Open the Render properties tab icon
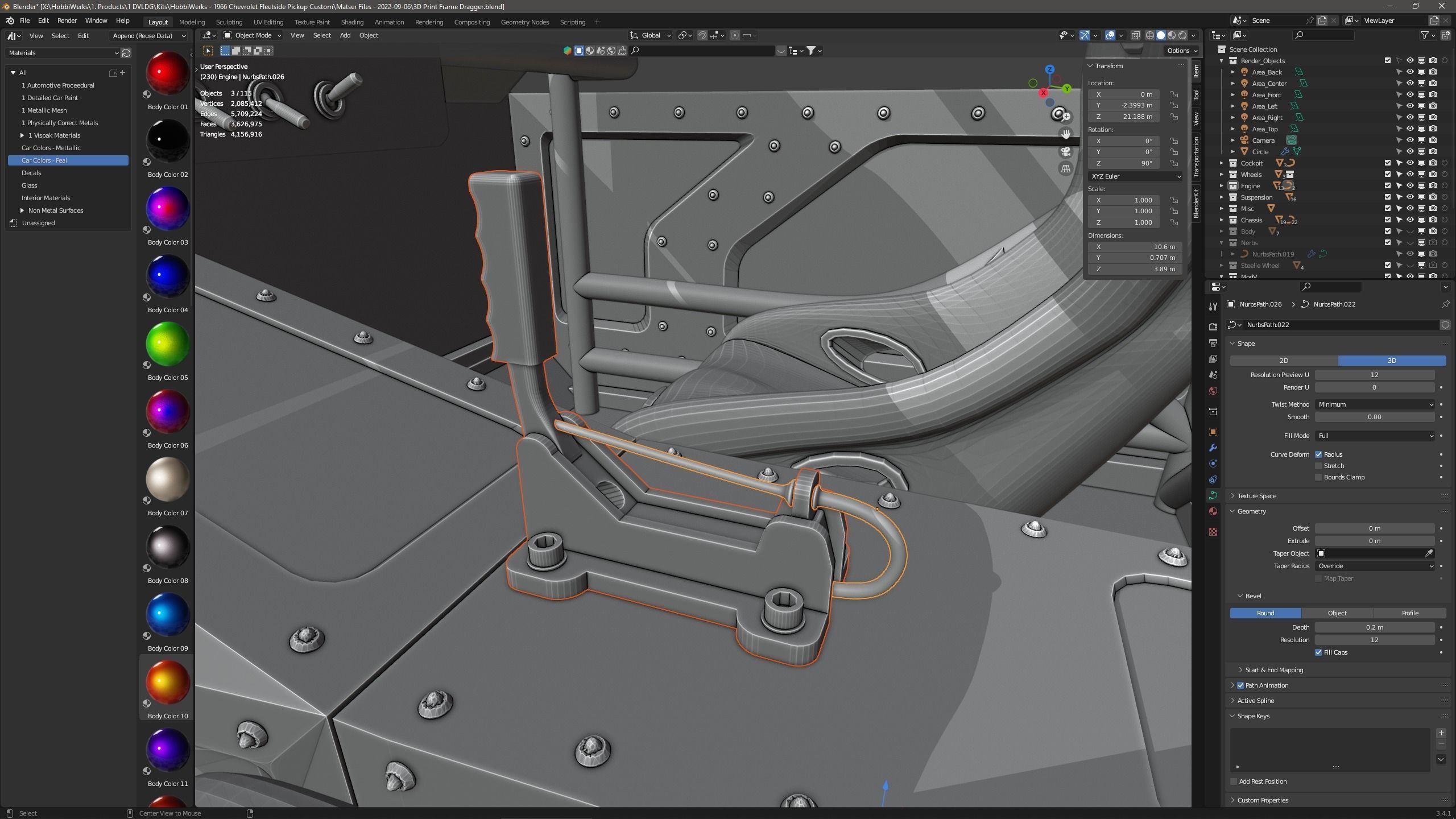Viewport: 1456px width, 819px height. click(1213, 326)
